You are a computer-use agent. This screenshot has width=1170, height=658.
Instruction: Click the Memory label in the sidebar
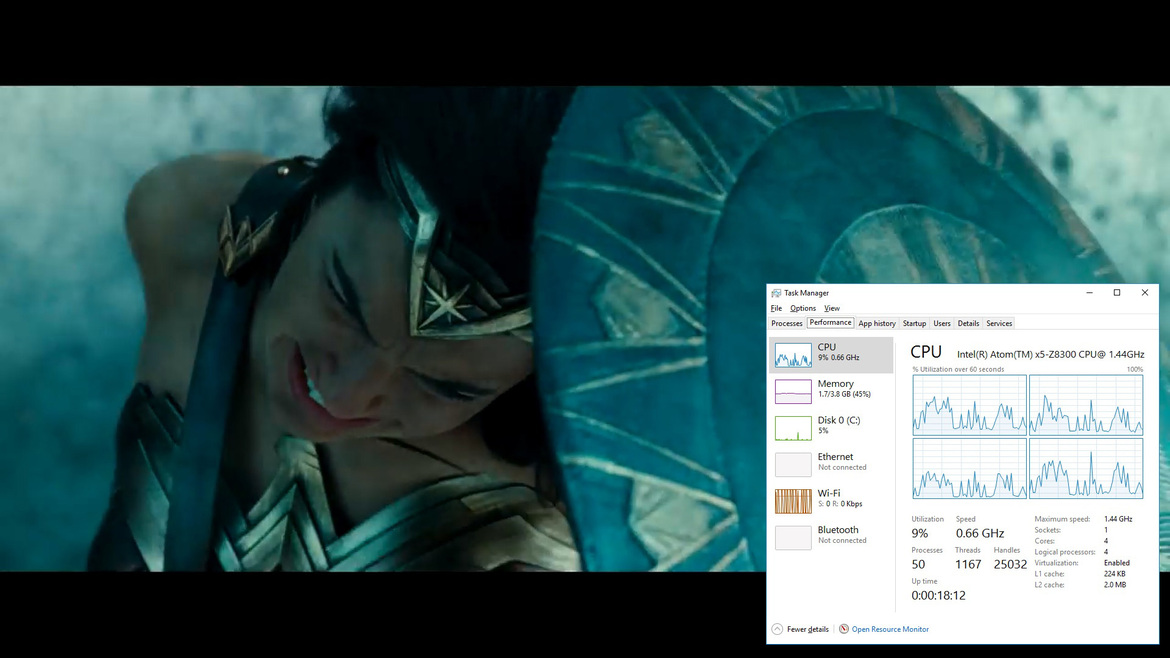coord(836,383)
